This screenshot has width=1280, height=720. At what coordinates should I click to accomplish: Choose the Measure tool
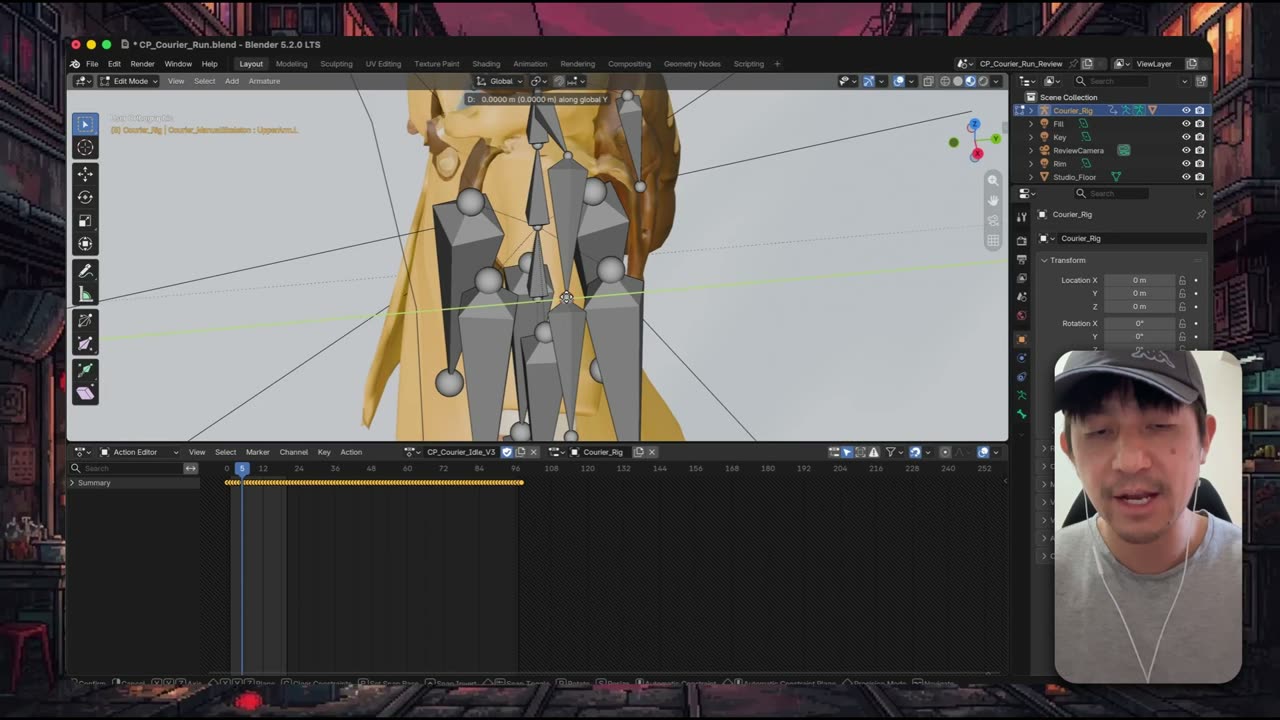pos(85,294)
